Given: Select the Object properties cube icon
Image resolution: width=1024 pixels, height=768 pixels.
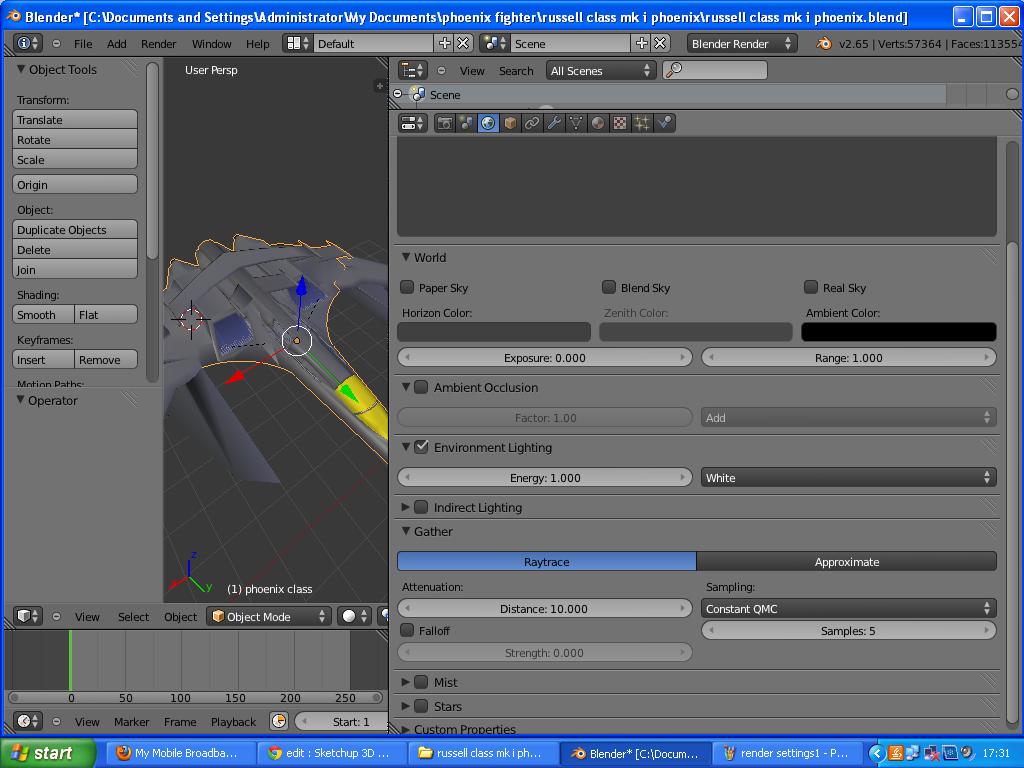Looking at the screenshot, I should point(509,122).
